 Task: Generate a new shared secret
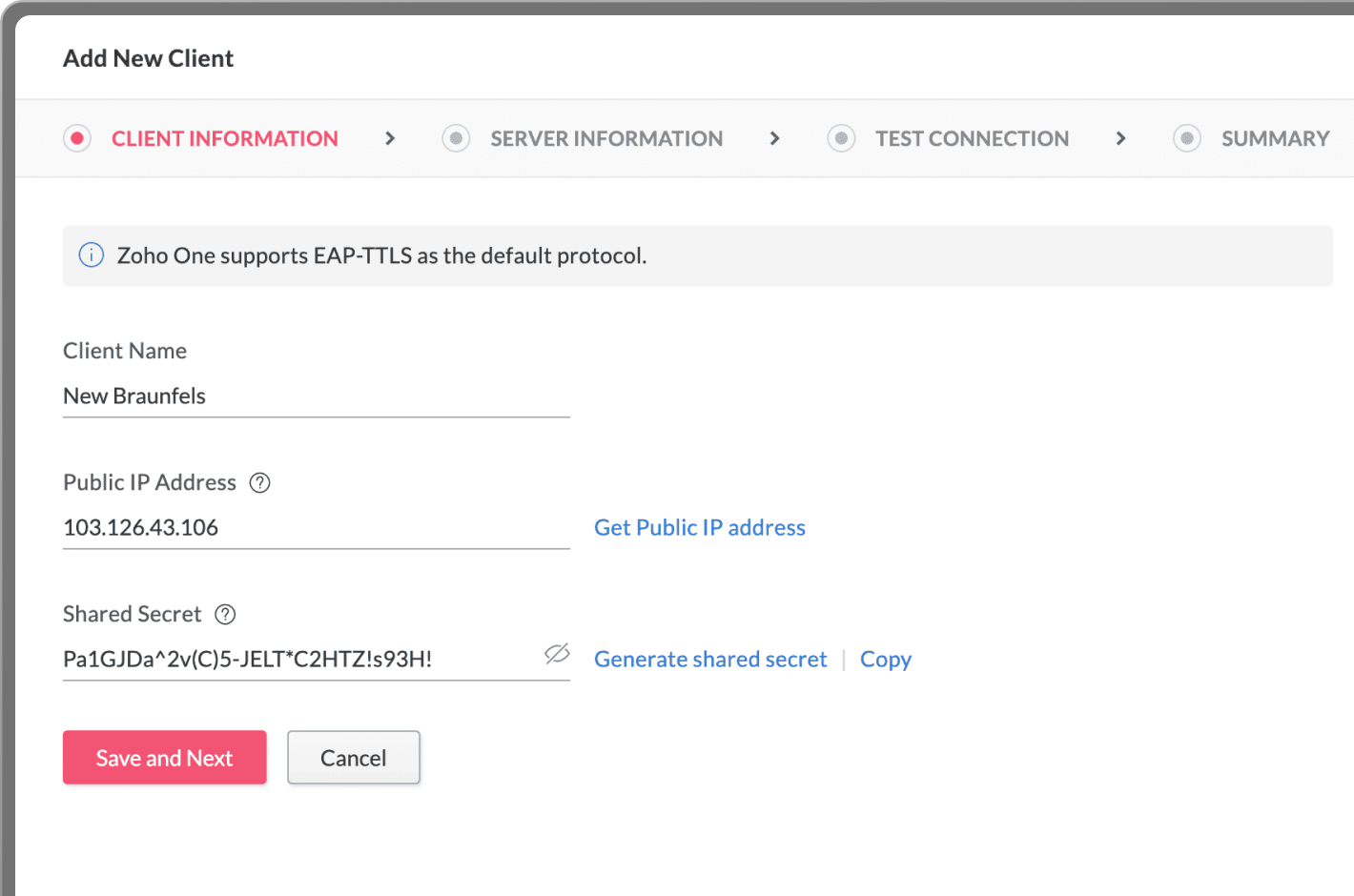click(710, 659)
